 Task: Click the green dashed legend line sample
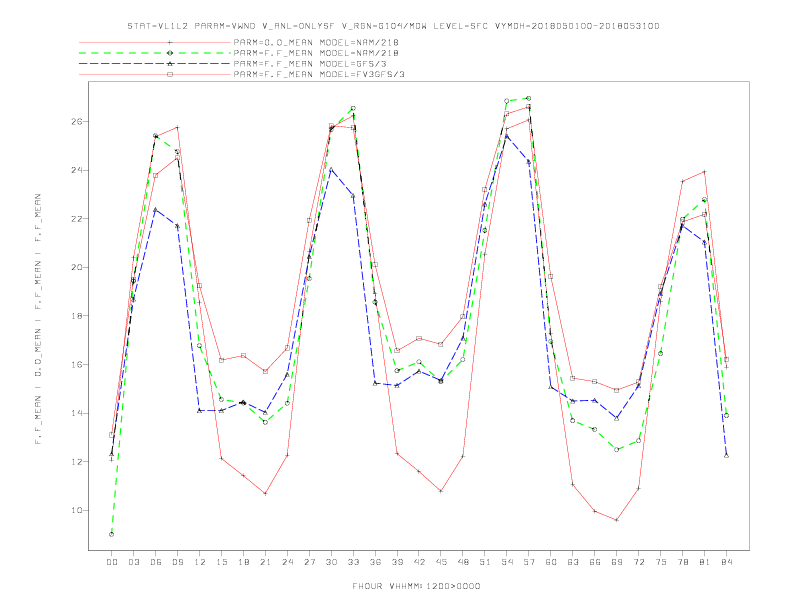[155, 53]
